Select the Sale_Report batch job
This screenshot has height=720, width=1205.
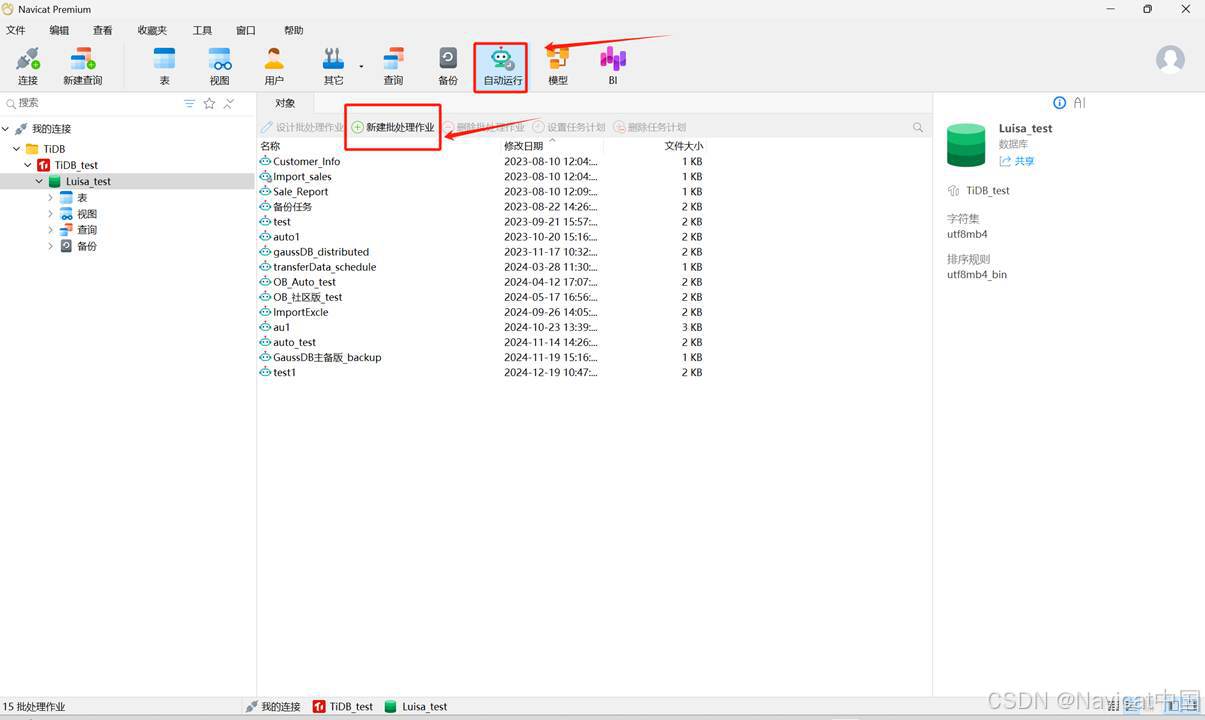[x=301, y=191]
